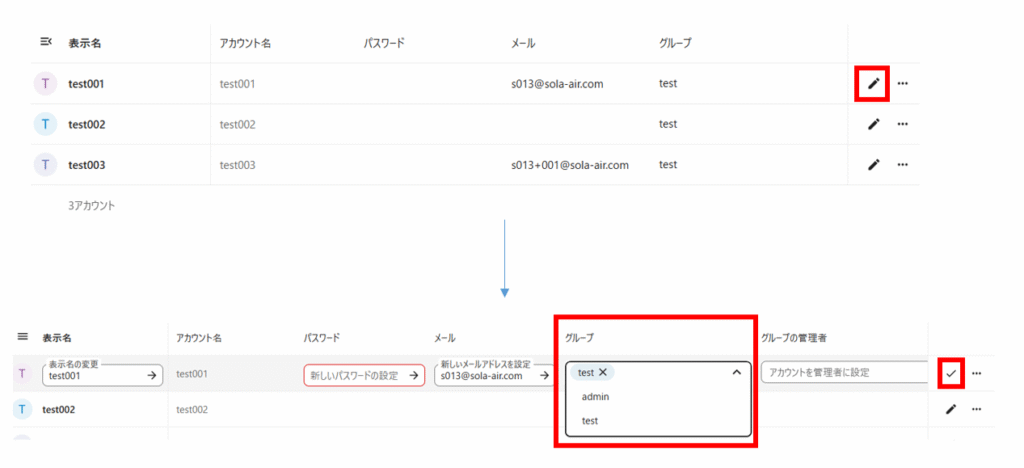This screenshot has width=1024, height=468.
Task: Collapse the グループ dropdown with the chevron
Action: (x=736, y=372)
